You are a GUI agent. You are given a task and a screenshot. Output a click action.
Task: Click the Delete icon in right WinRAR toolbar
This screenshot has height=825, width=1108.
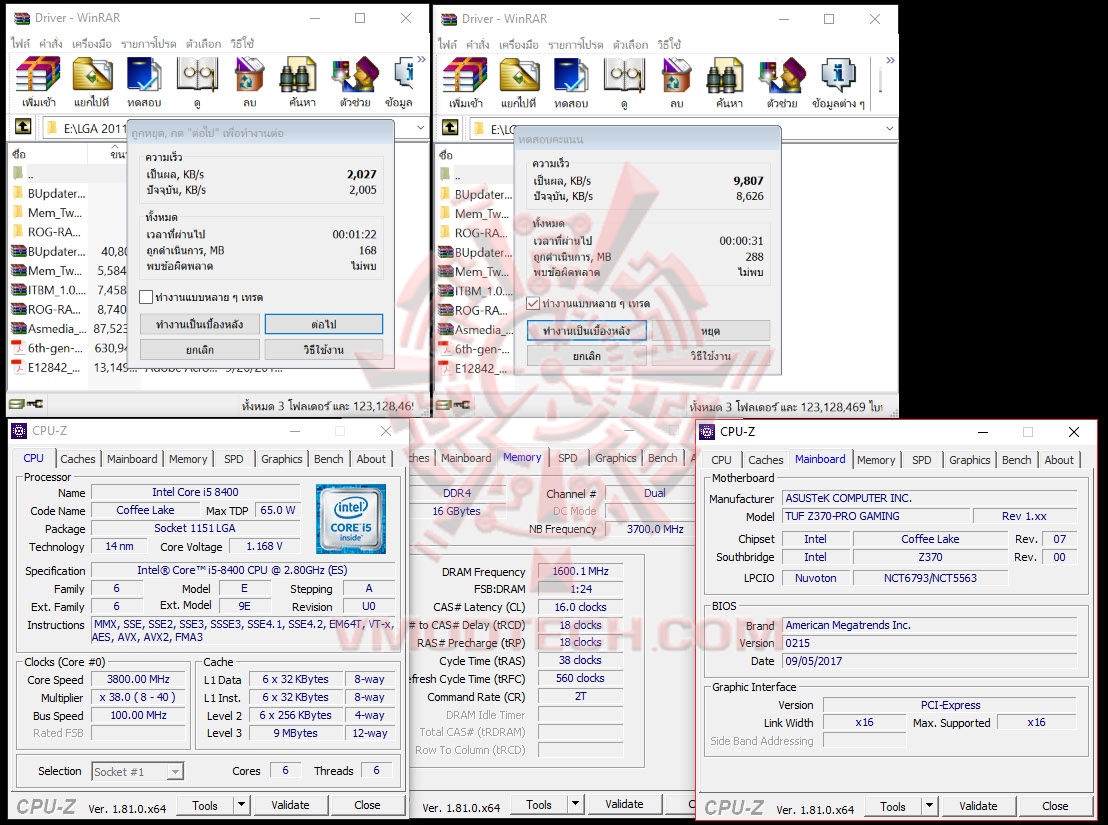676,76
